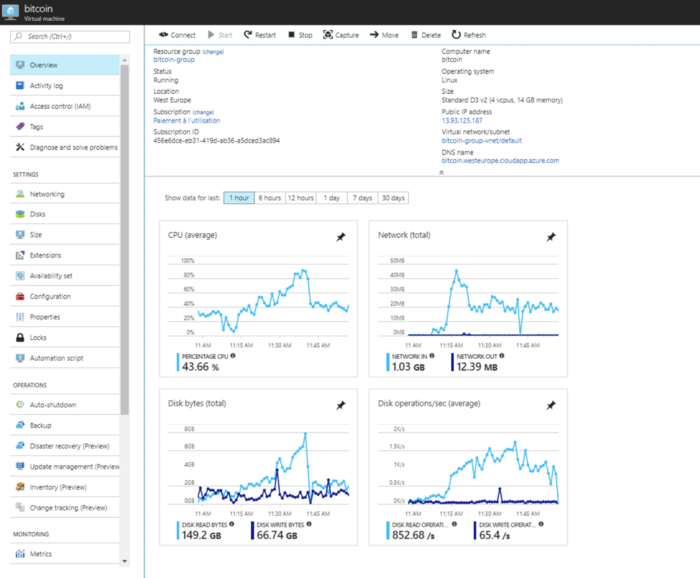Open Auto-shutdown operations
Viewport: 700px width, 578px height.
click(65, 405)
